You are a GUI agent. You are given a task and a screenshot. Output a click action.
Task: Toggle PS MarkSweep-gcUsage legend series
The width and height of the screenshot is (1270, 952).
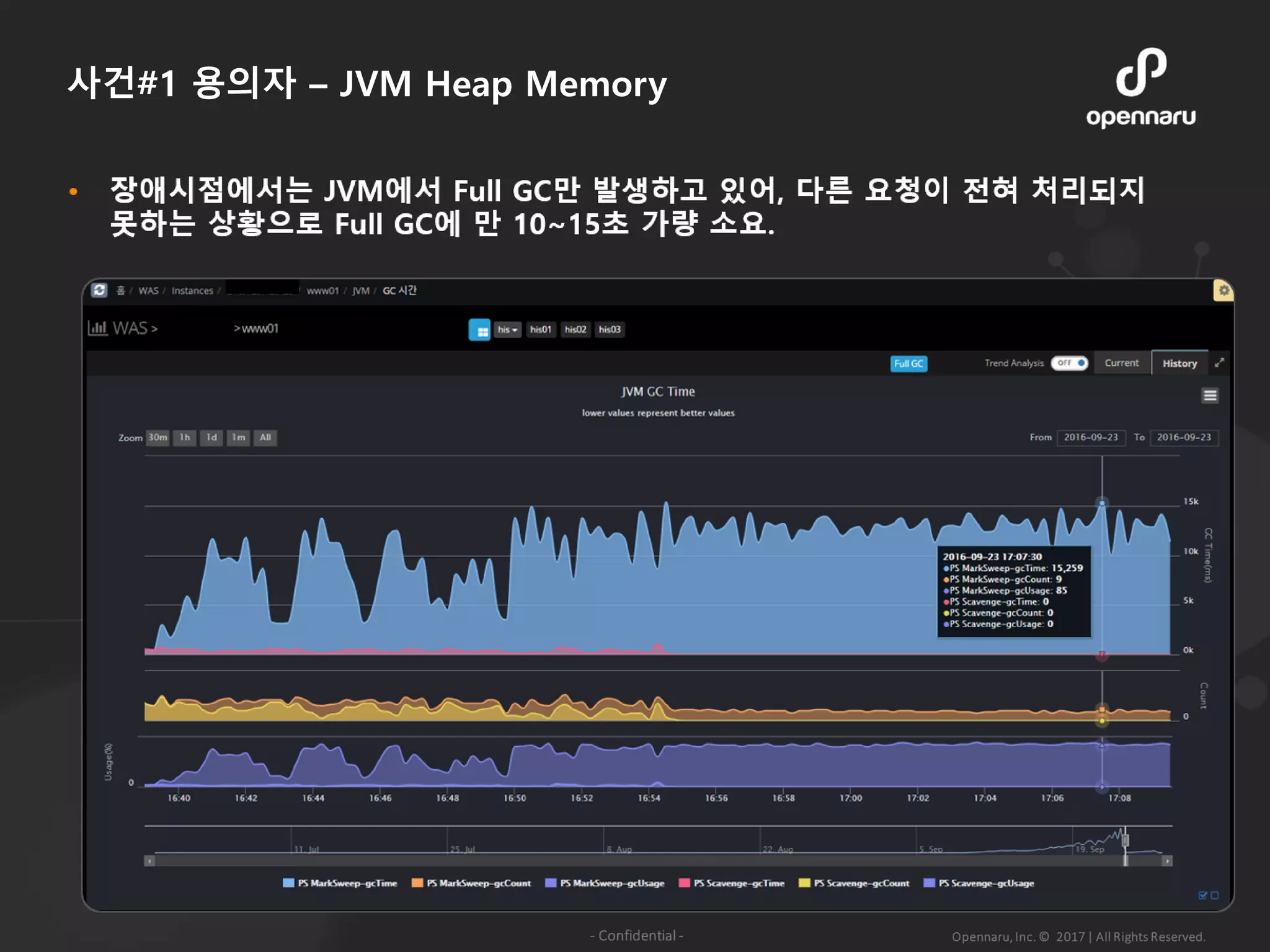click(x=605, y=883)
